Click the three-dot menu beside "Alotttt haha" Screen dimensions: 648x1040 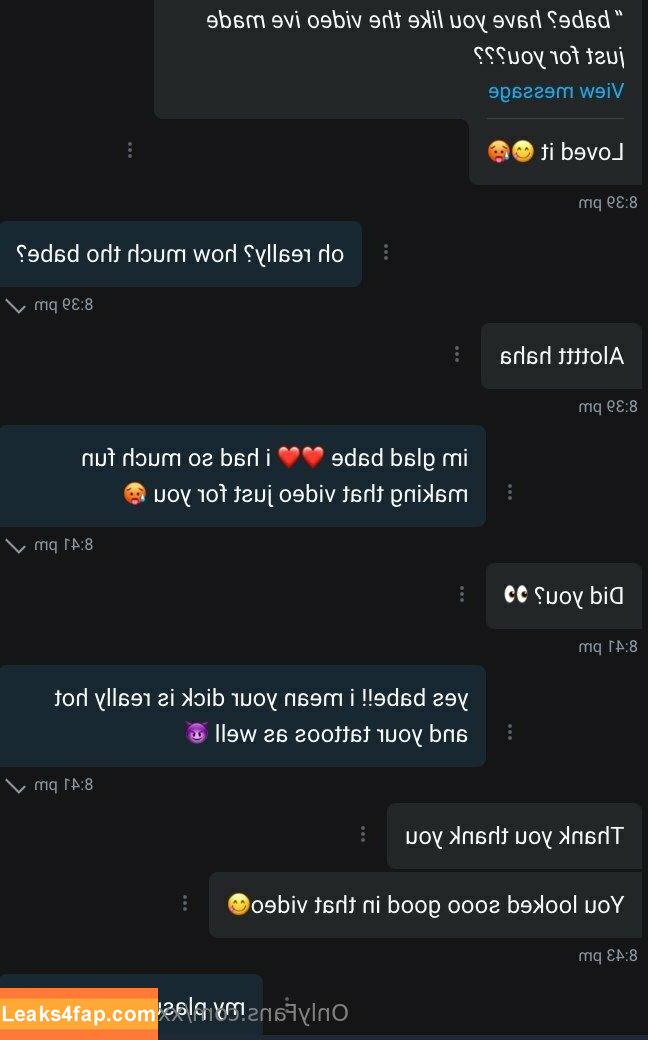[457, 355]
